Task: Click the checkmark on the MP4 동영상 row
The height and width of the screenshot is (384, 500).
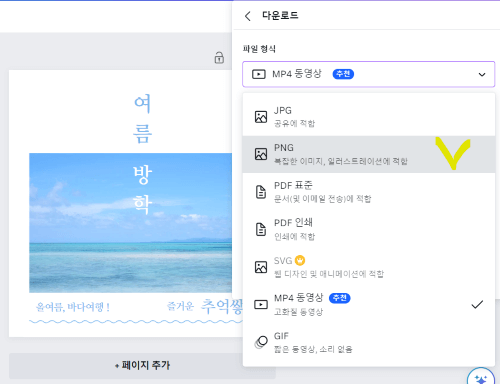Action: click(477, 304)
